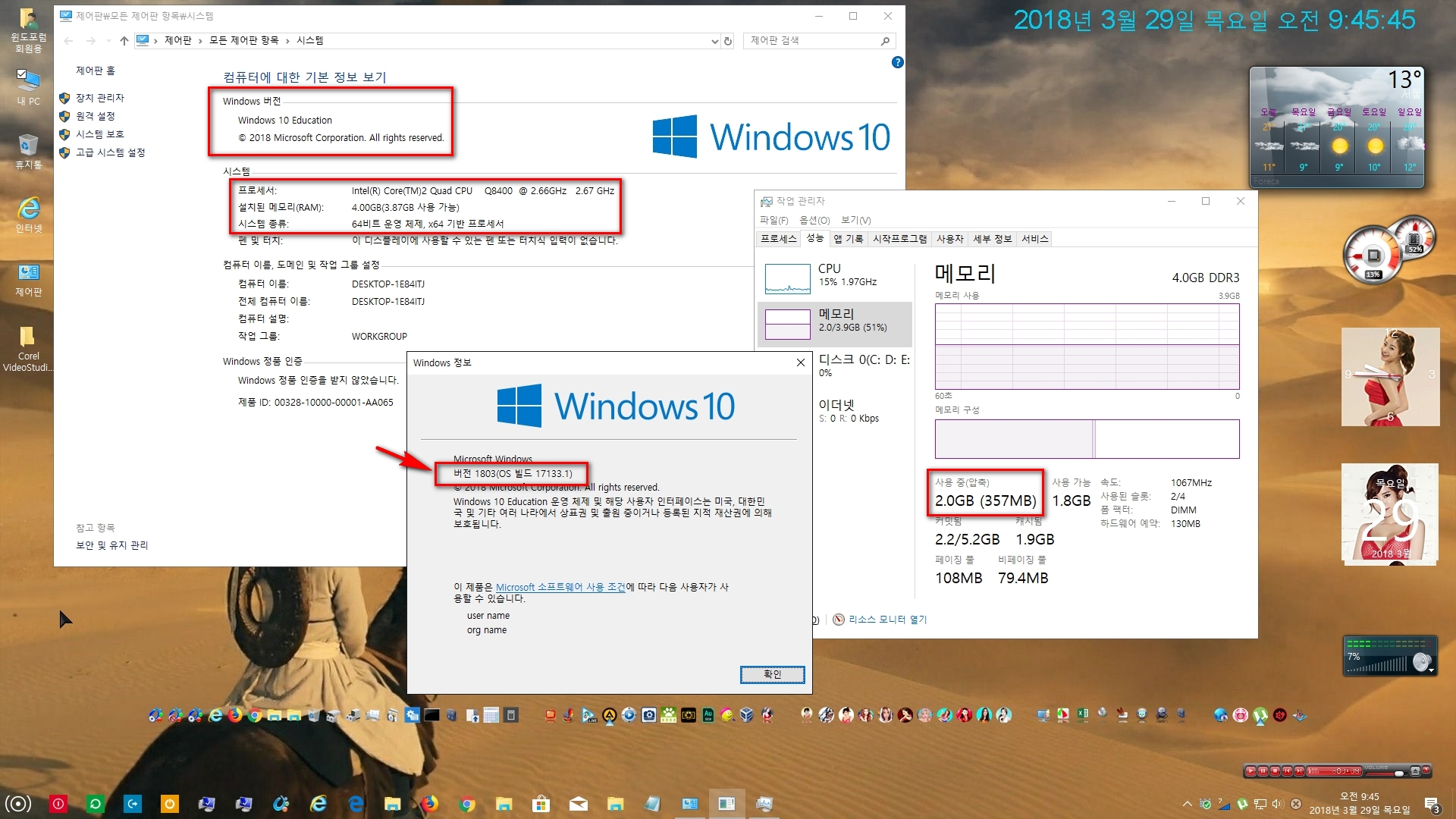Click the Microsoft software license terms link
This screenshot has height=819, width=1456.
(560, 587)
